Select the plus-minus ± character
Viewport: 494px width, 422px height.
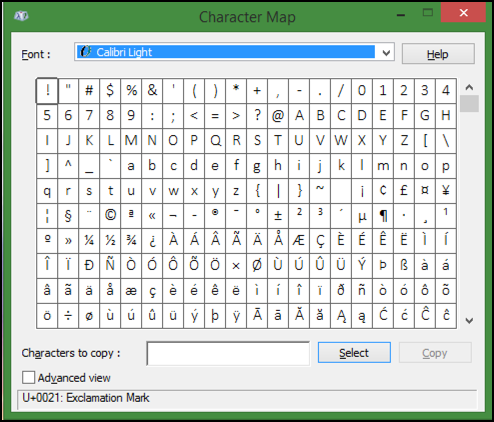click(x=278, y=216)
